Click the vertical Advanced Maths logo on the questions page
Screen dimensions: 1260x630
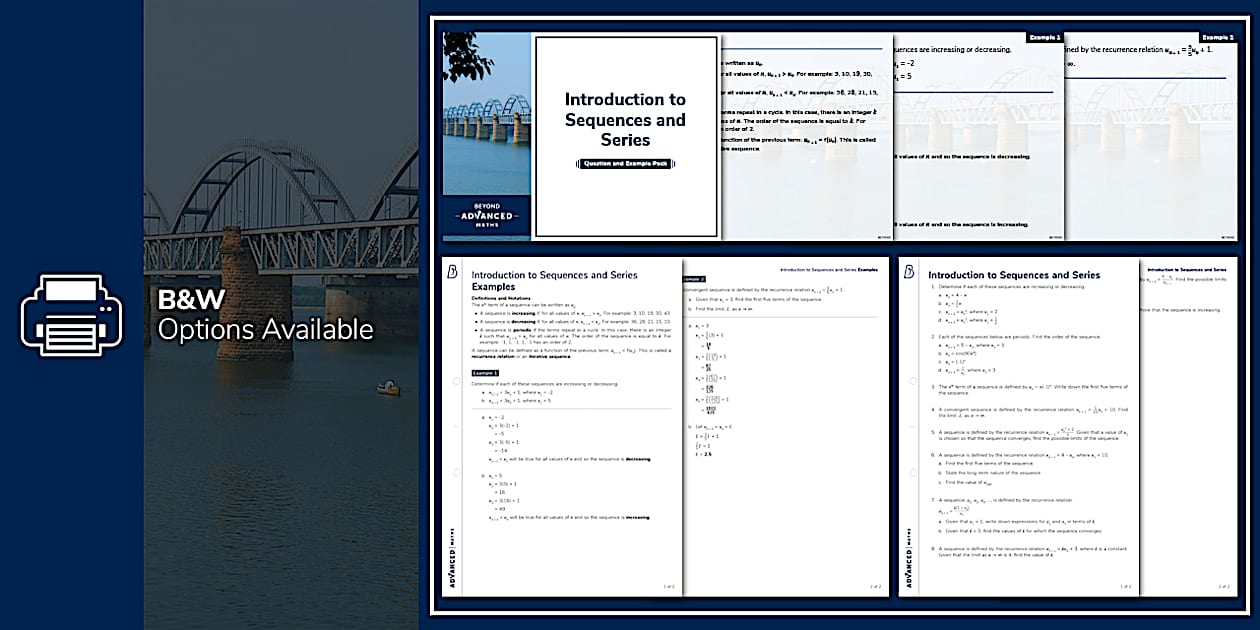909,564
